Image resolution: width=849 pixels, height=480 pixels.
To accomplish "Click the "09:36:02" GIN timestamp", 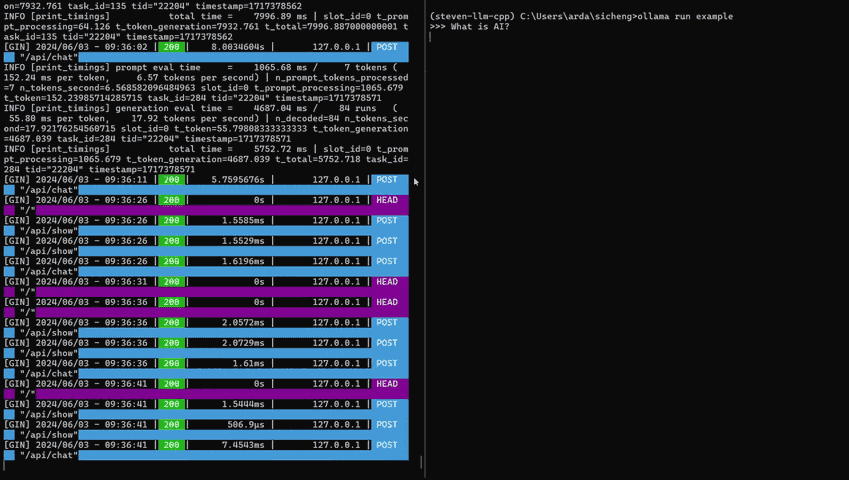I will [x=126, y=47].
